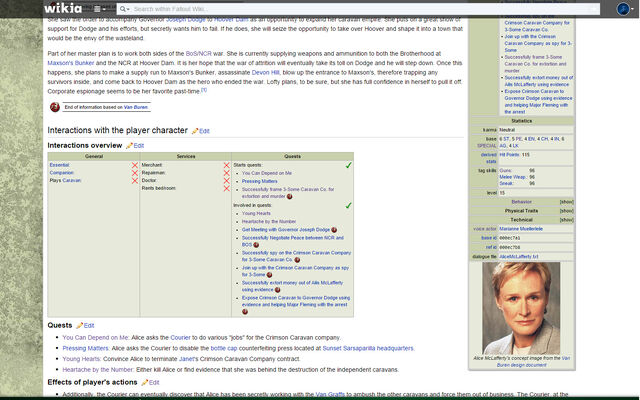Open the Van Buren link in the notice box
The image size is (640, 400).
click(x=136, y=107)
